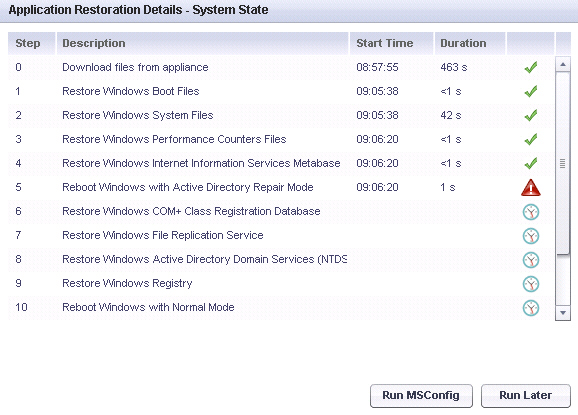Select the Reboot Windows with Active Directory Repair row

pos(281,188)
